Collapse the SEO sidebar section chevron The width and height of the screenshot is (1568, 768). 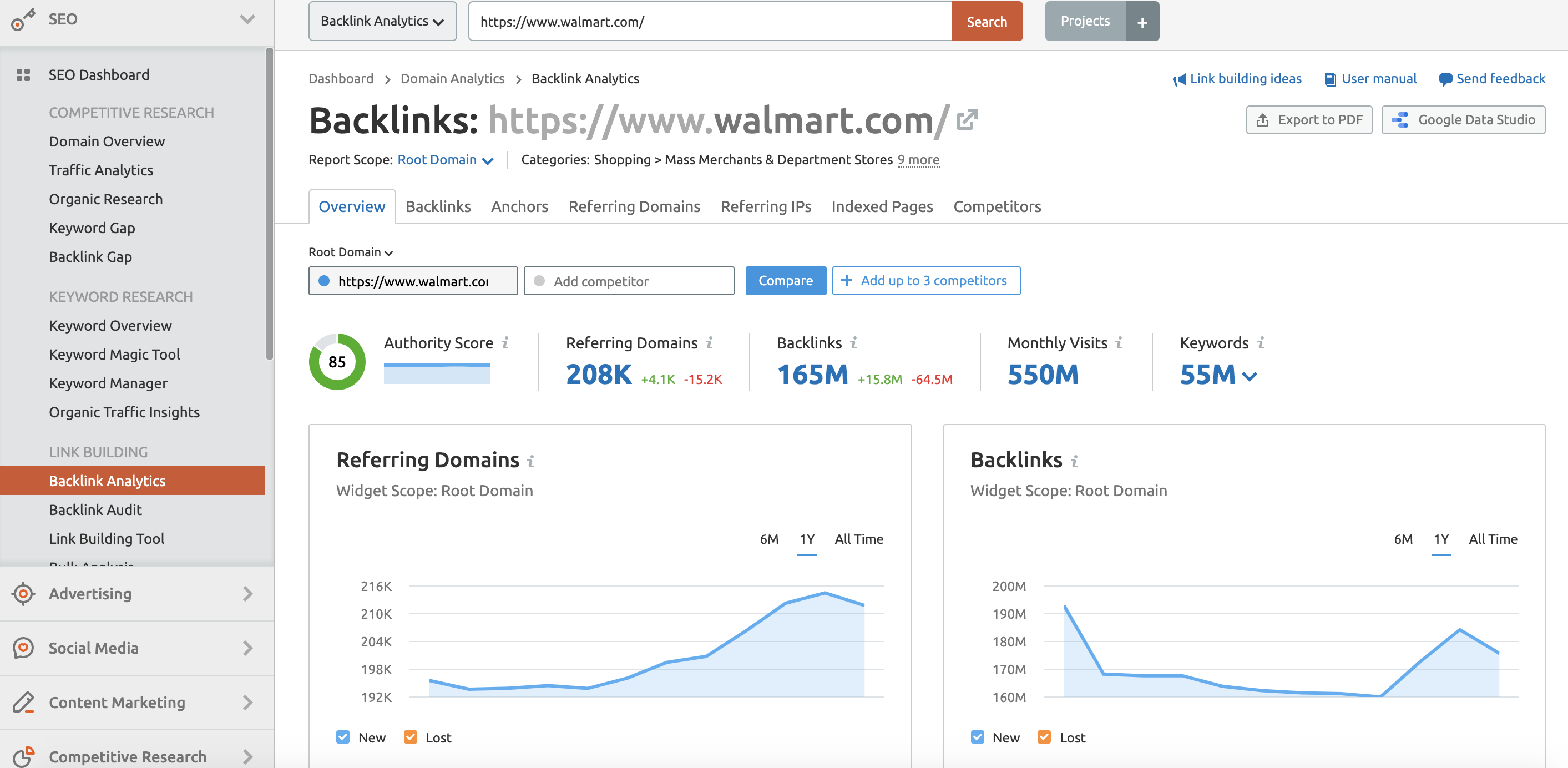[x=247, y=19]
